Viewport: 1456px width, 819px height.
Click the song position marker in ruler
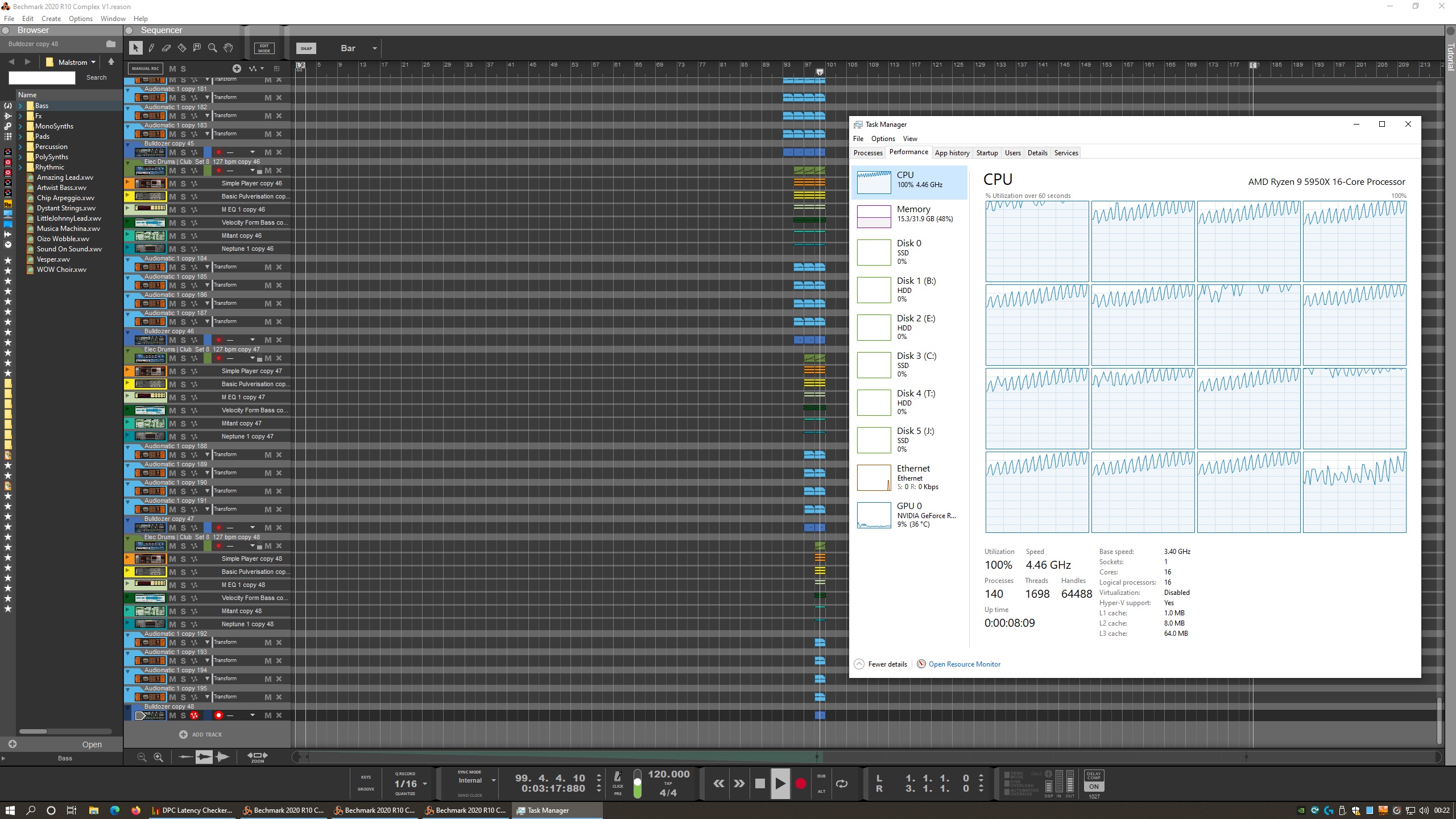click(820, 72)
